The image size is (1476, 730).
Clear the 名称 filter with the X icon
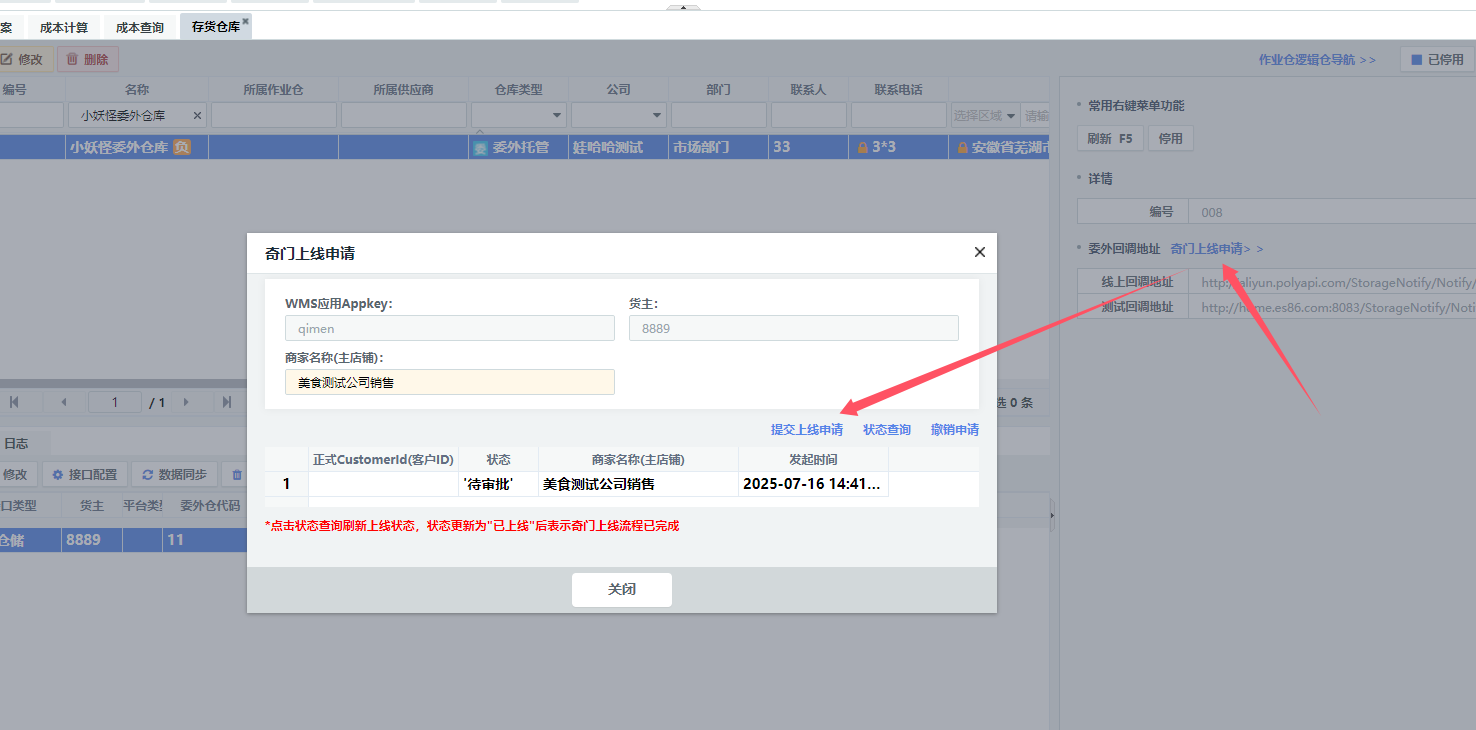pos(197,116)
